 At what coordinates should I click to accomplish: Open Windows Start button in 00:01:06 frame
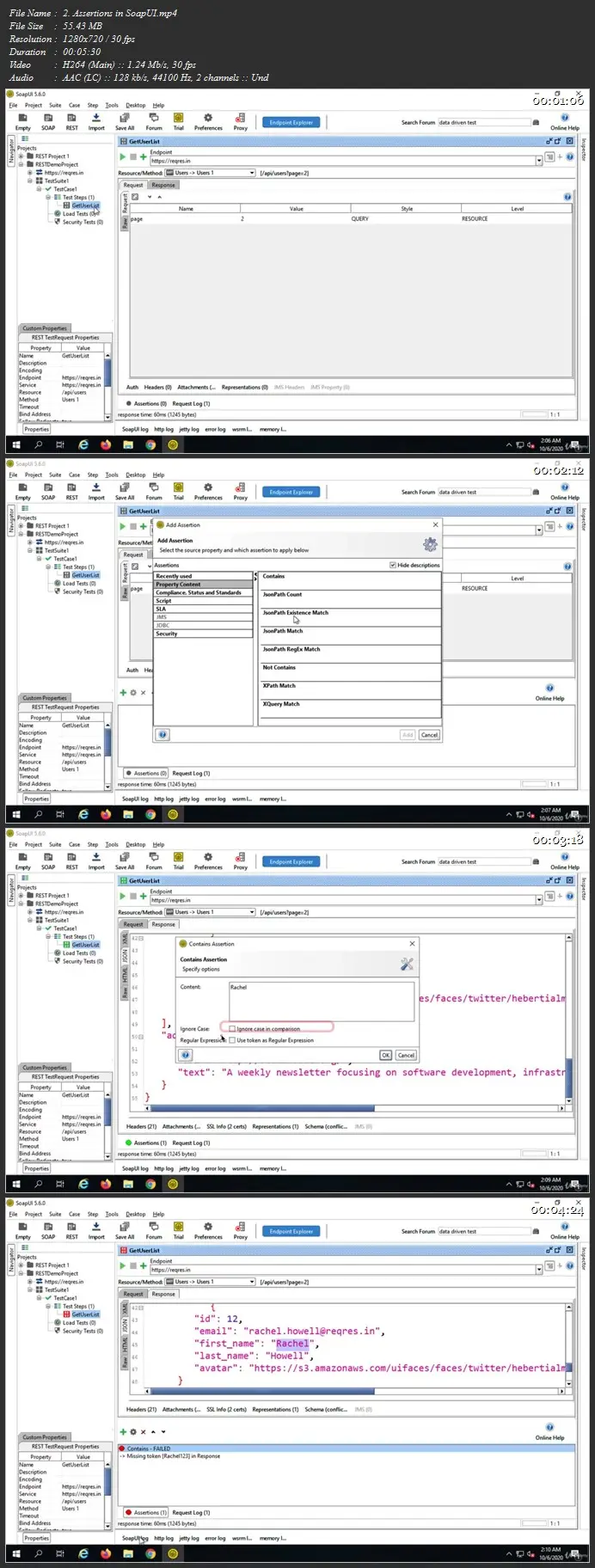click(15, 444)
